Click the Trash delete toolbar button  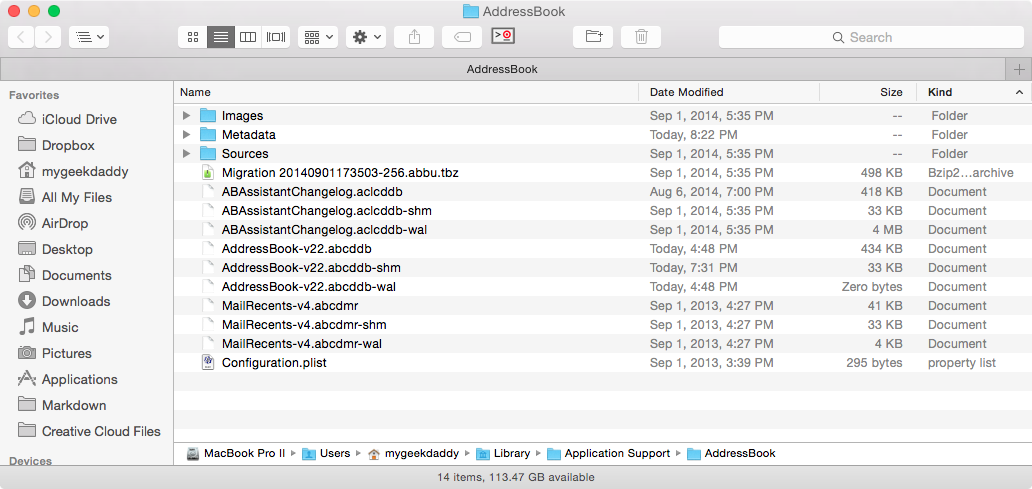[641, 37]
